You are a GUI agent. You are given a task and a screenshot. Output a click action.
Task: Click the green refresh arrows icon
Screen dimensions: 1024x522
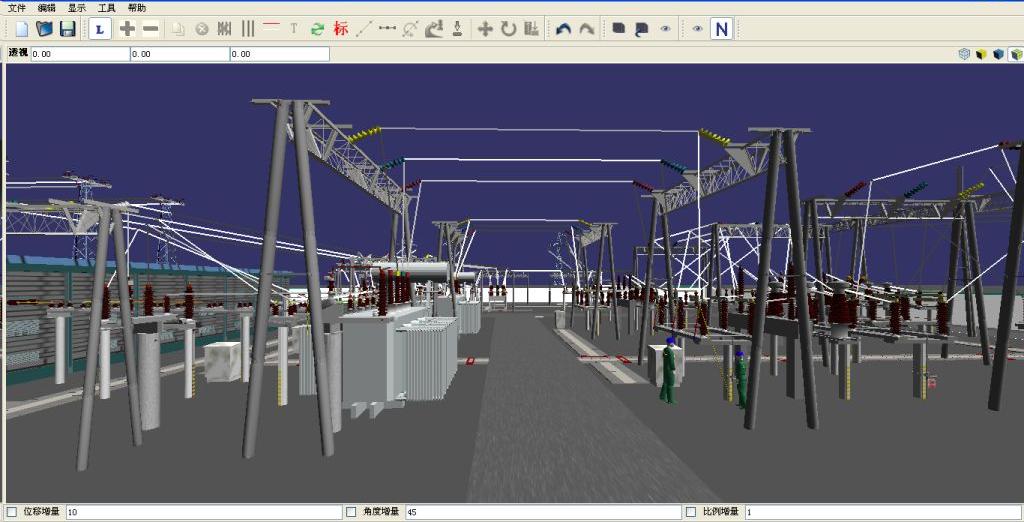click(x=317, y=29)
